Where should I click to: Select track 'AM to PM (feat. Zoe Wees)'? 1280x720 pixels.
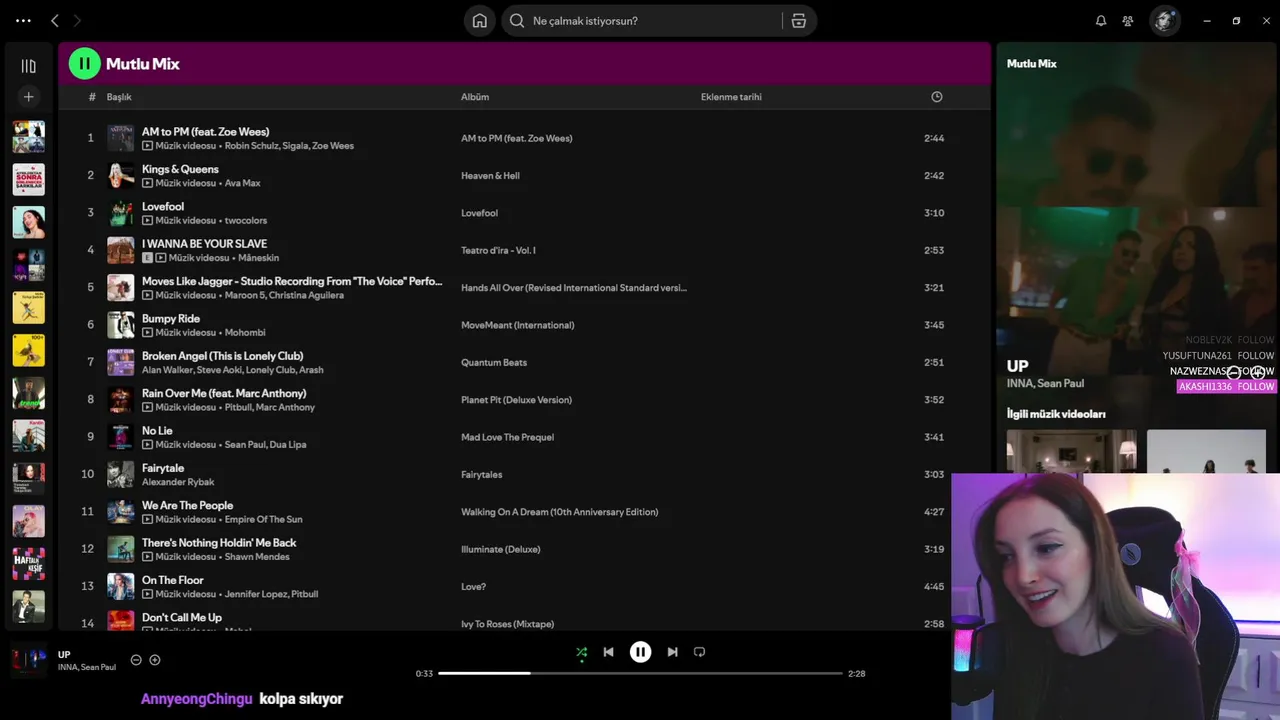[x=205, y=132]
